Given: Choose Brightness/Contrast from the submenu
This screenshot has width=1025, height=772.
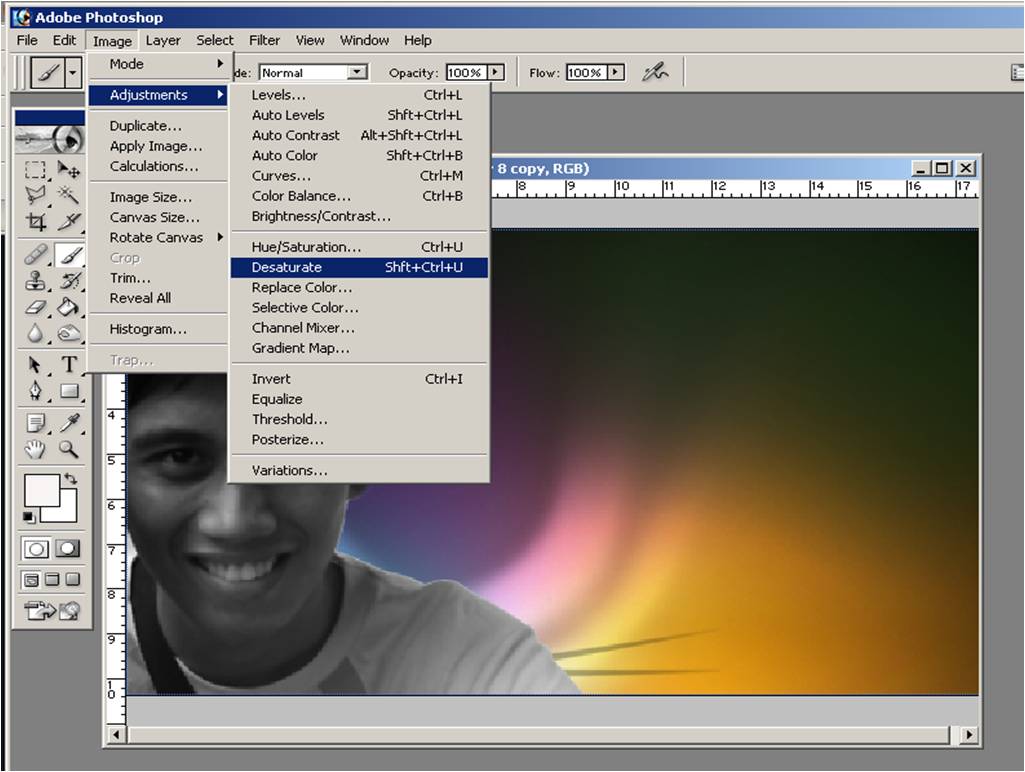Looking at the screenshot, I should 321,216.
